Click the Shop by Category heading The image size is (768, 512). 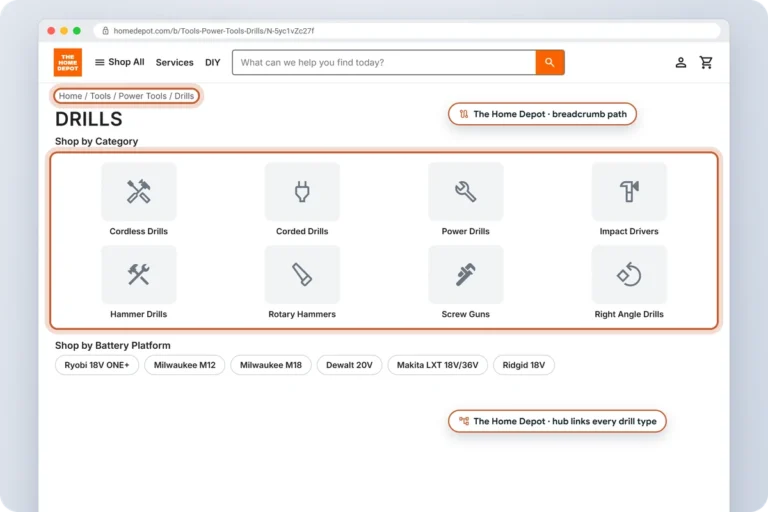pyautogui.click(x=96, y=141)
